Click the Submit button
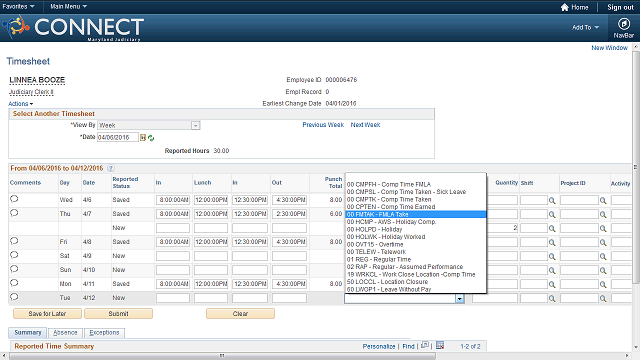The height and width of the screenshot is (360, 640). pos(118,313)
